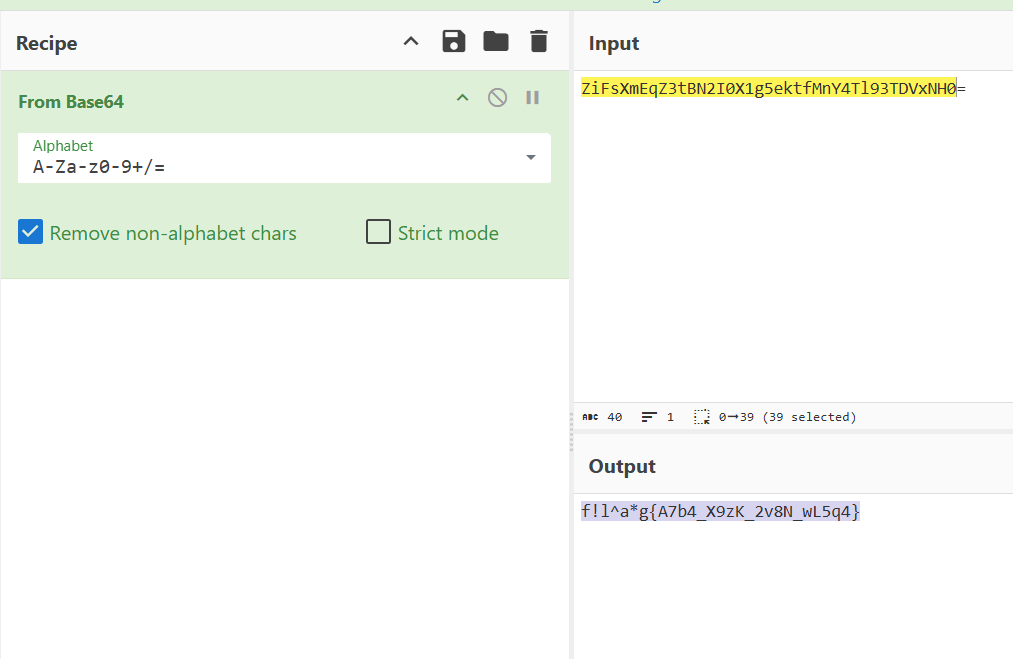Image resolution: width=1013 pixels, height=659 pixels.
Task: Click the Input panel heading
Action: pyautogui.click(x=614, y=43)
